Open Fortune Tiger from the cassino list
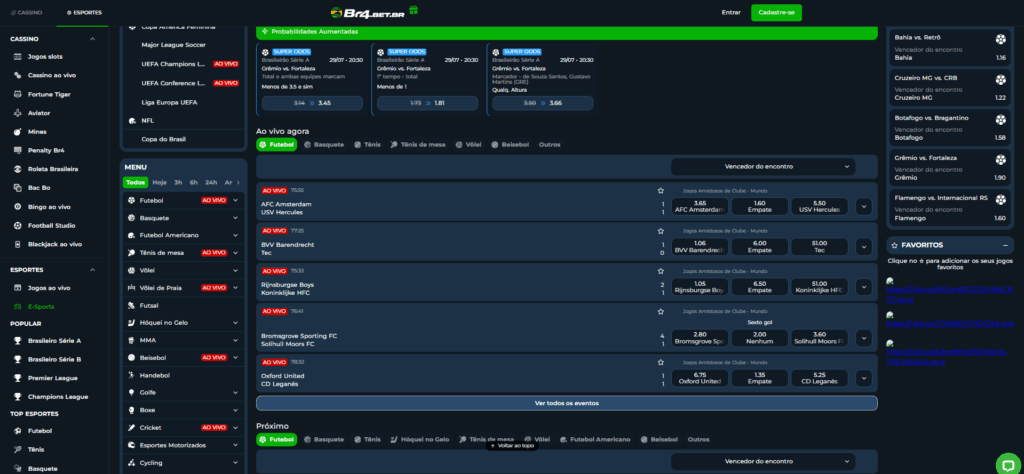Viewport: 1024px width, 474px height. (49, 94)
